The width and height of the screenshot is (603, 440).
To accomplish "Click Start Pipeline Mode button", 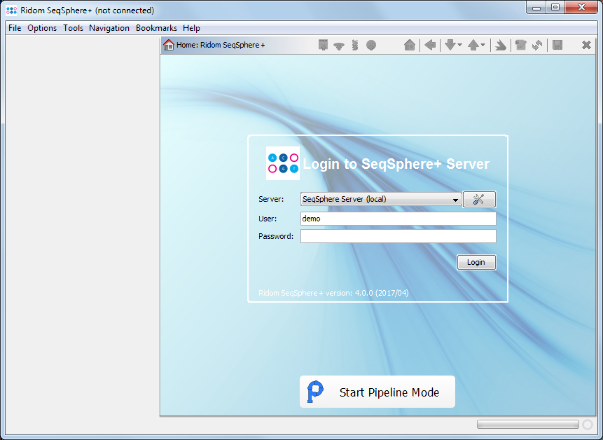I will [x=377, y=392].
